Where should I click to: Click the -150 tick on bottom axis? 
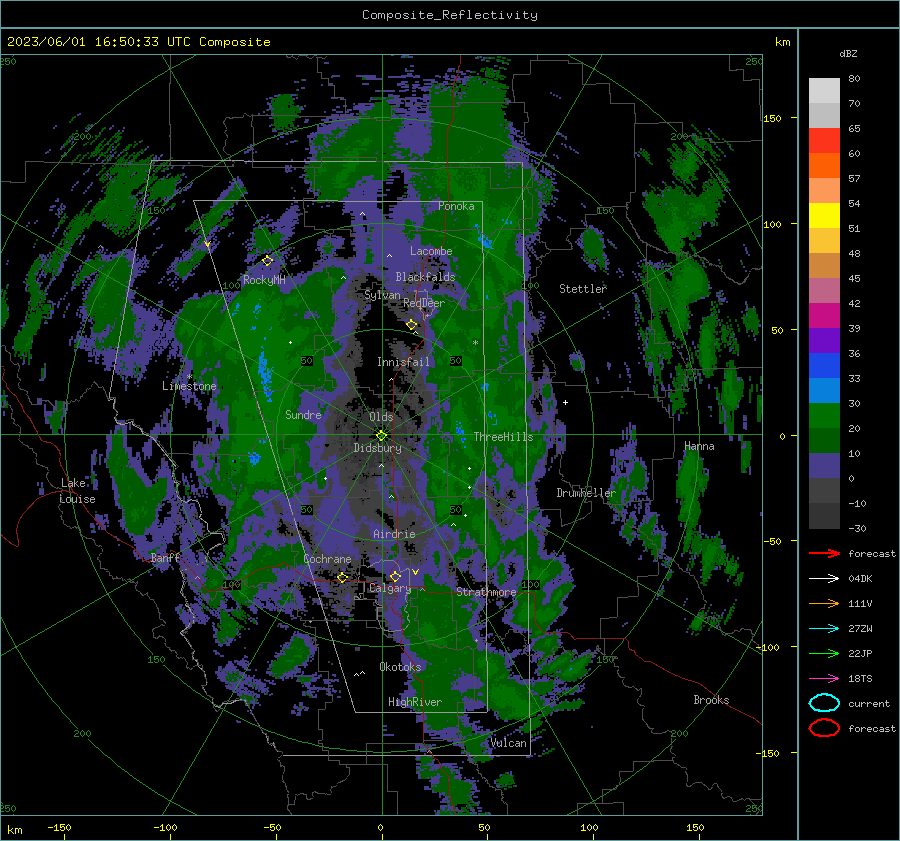pyautogui.click(x=60, y=828)
